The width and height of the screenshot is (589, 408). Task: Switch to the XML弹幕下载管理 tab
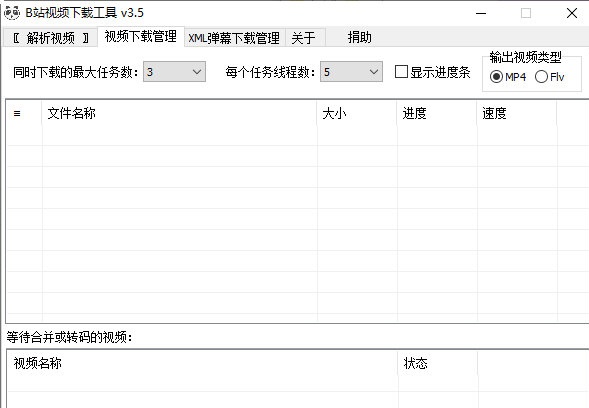pyautogui.click(x=234, y=38)
